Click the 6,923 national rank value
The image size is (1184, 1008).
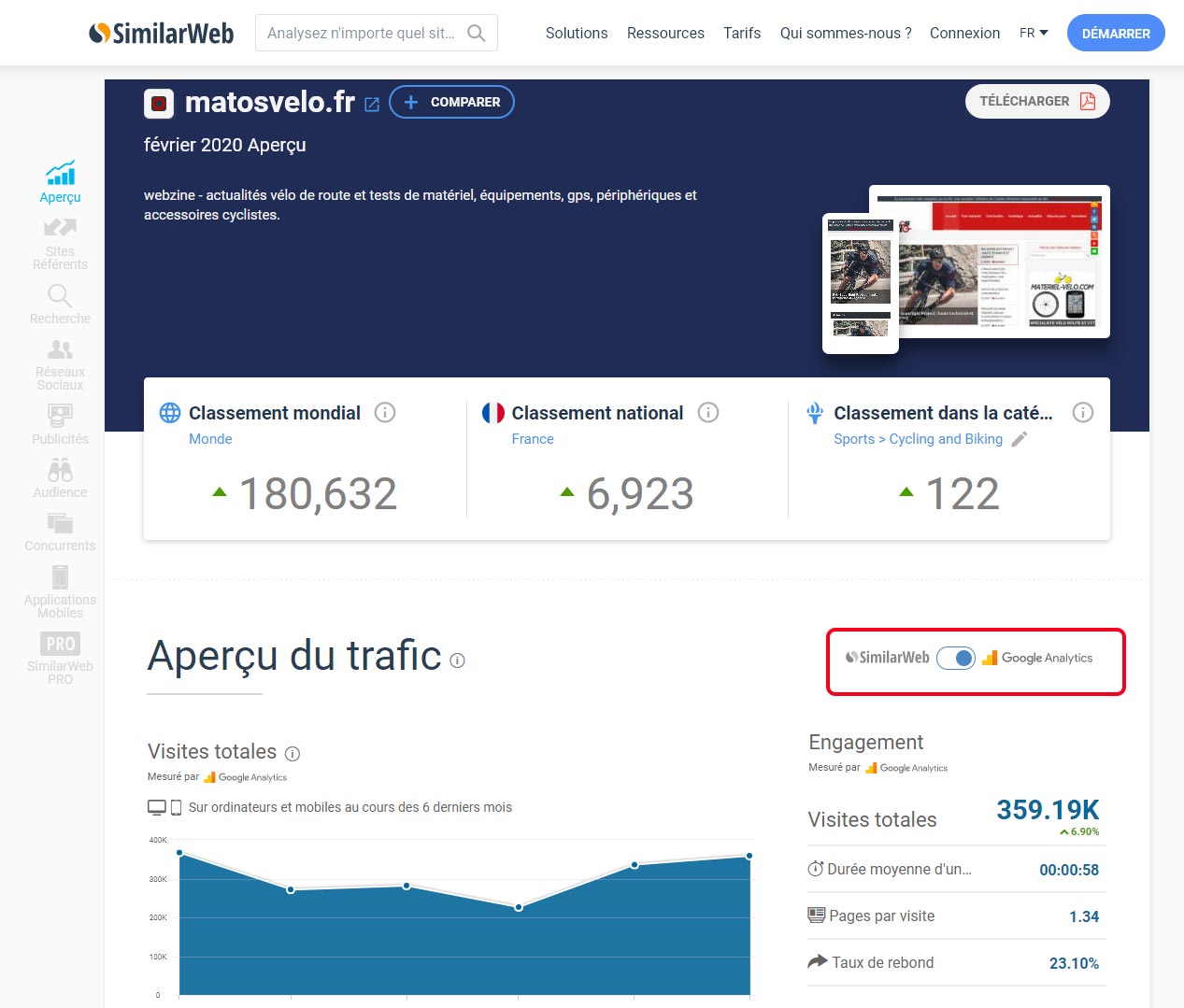(640, 493)
